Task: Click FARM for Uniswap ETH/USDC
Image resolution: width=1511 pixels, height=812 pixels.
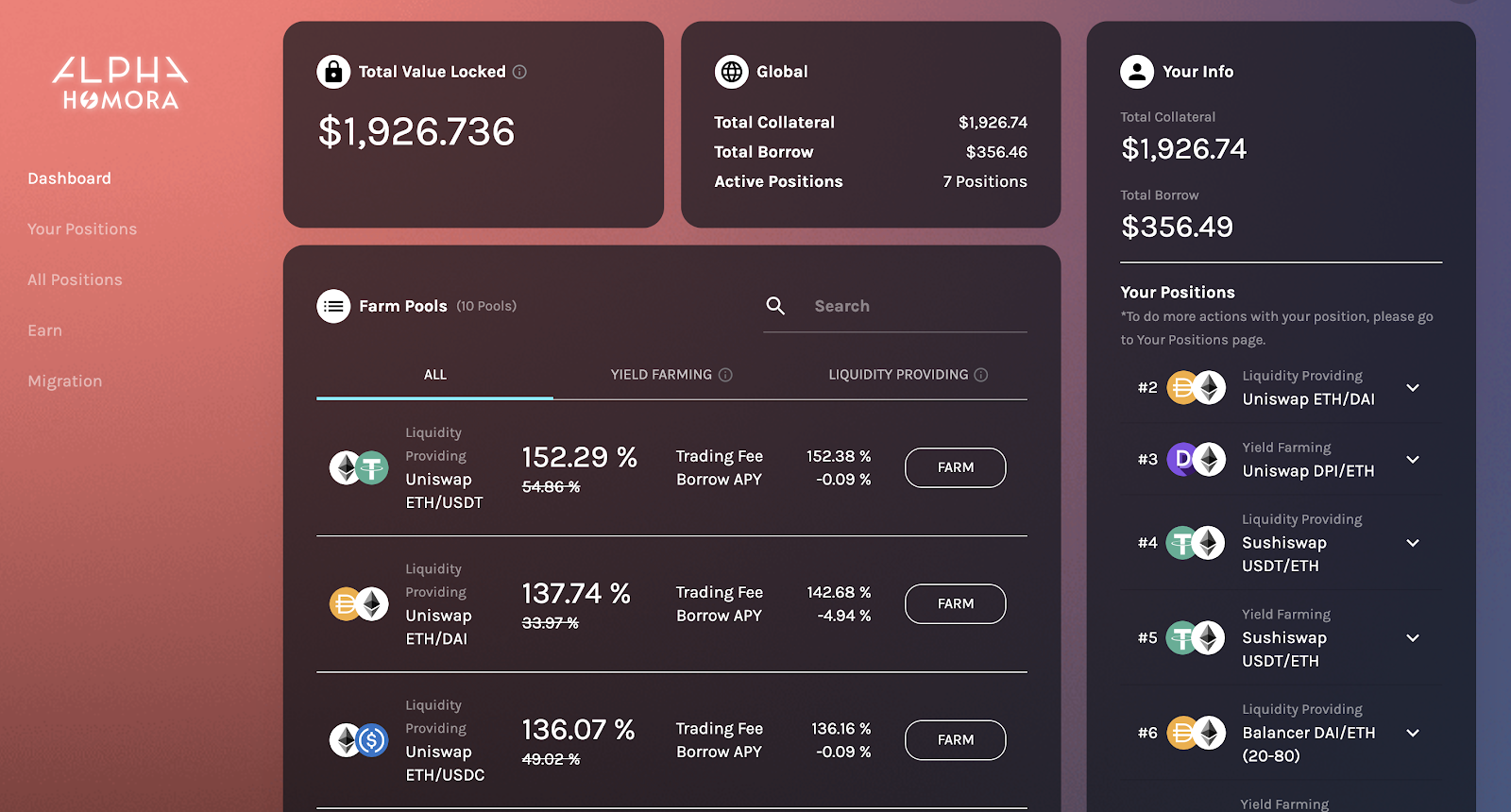Action: tap(956, 740)
